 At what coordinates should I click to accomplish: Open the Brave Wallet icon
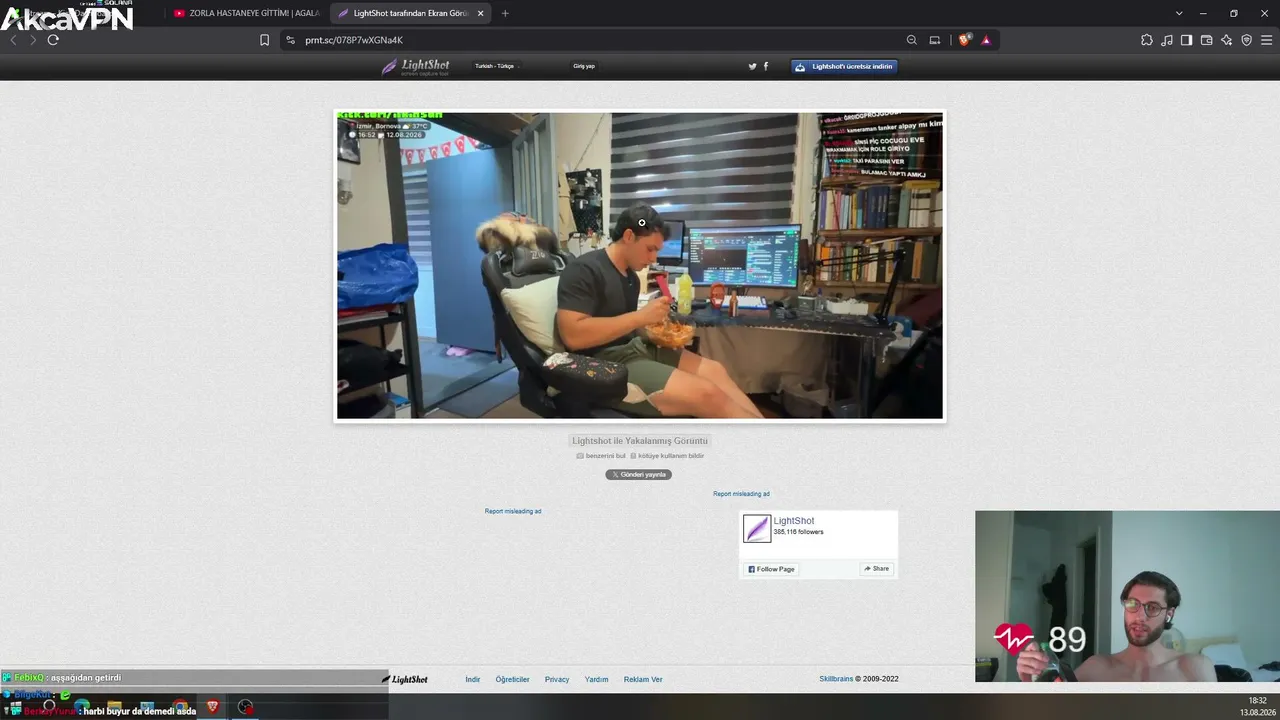pos(1206,40)
